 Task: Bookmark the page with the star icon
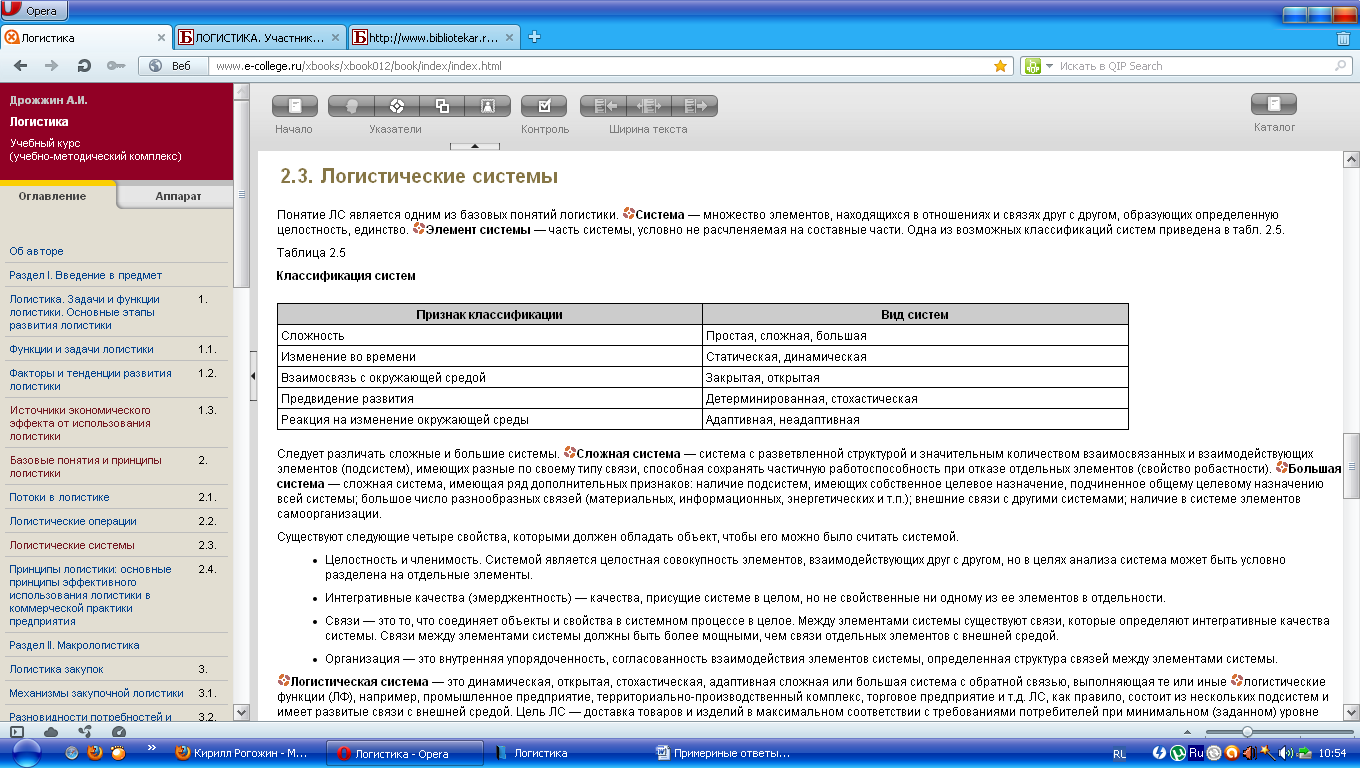click(x=1000, y=66)
